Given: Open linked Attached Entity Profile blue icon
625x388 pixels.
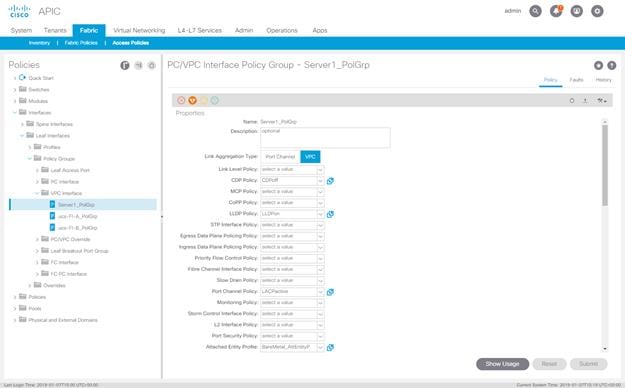Looking at the screenshot, I should (x=330, y=348).
